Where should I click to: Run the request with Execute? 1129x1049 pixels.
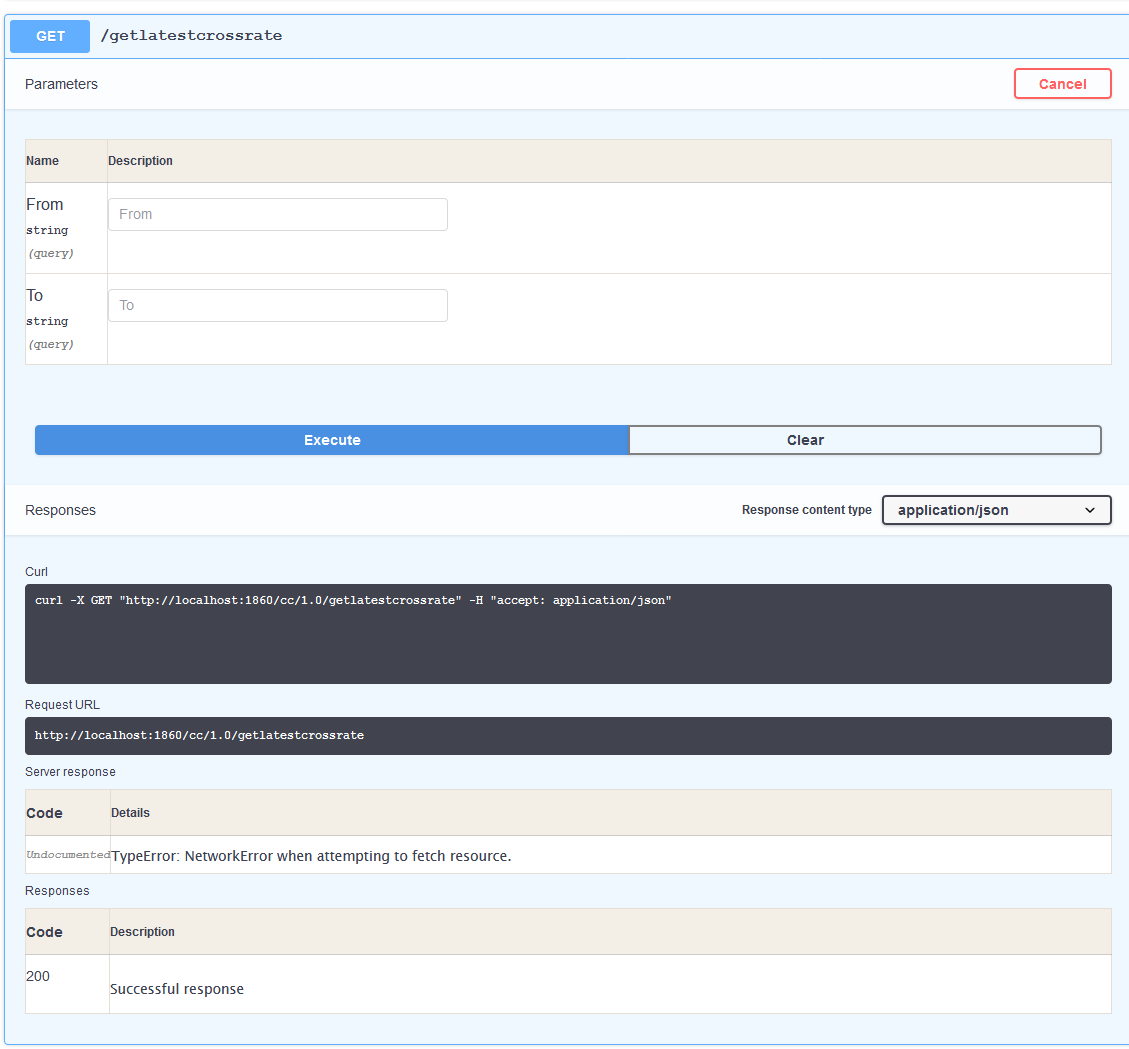point(332,440)
